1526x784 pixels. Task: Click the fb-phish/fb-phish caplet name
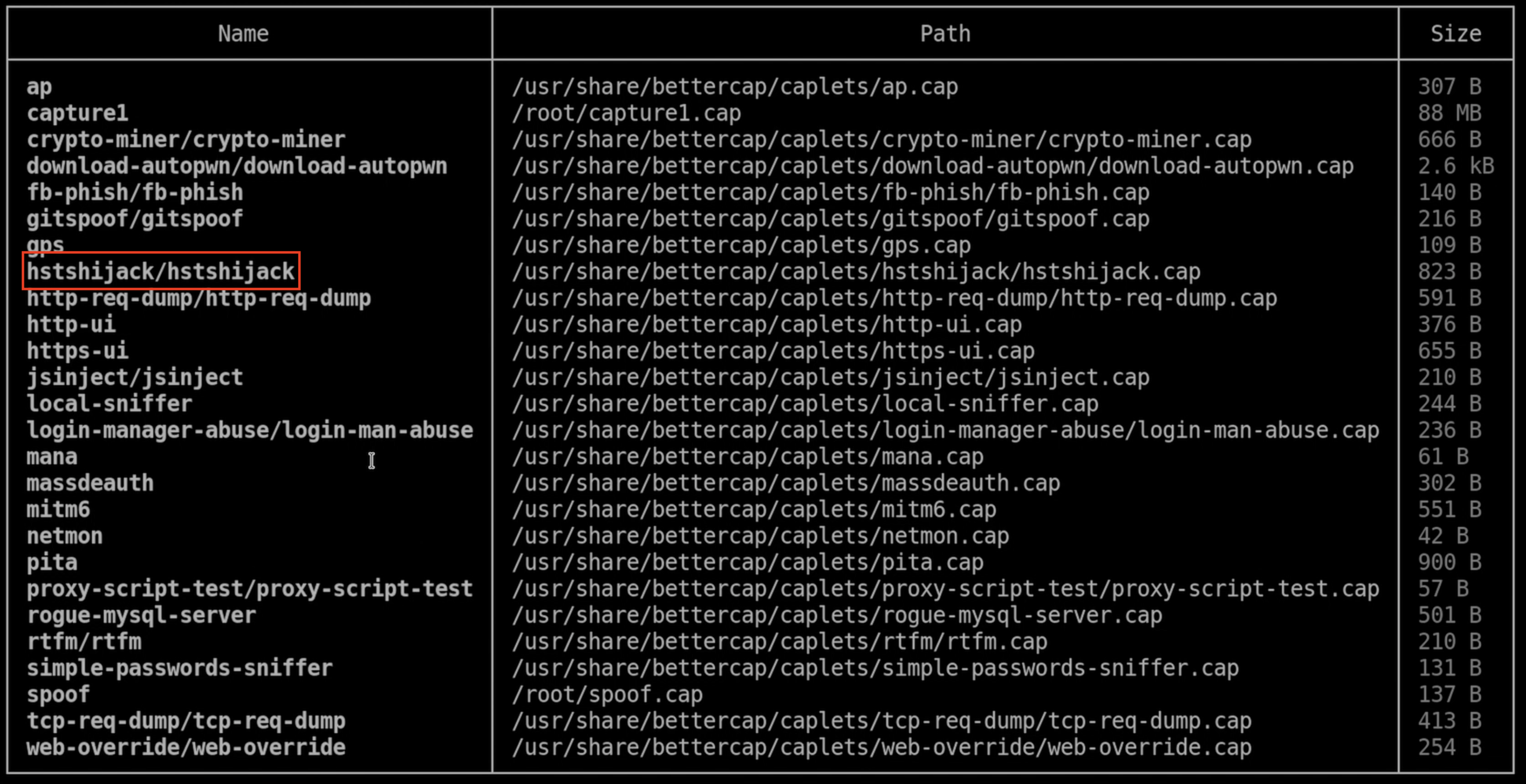point(134,192)
